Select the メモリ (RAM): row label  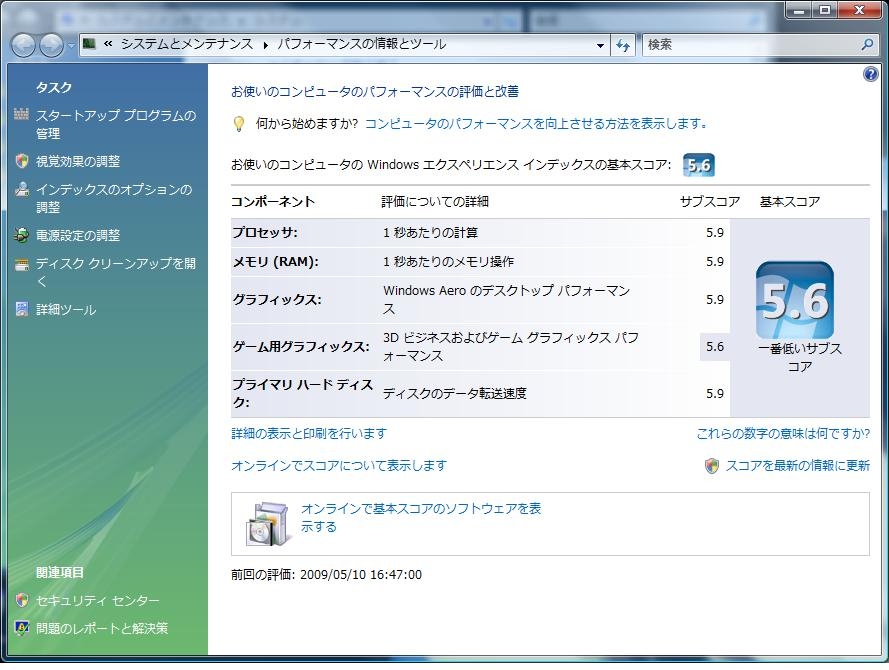(276, 262)
